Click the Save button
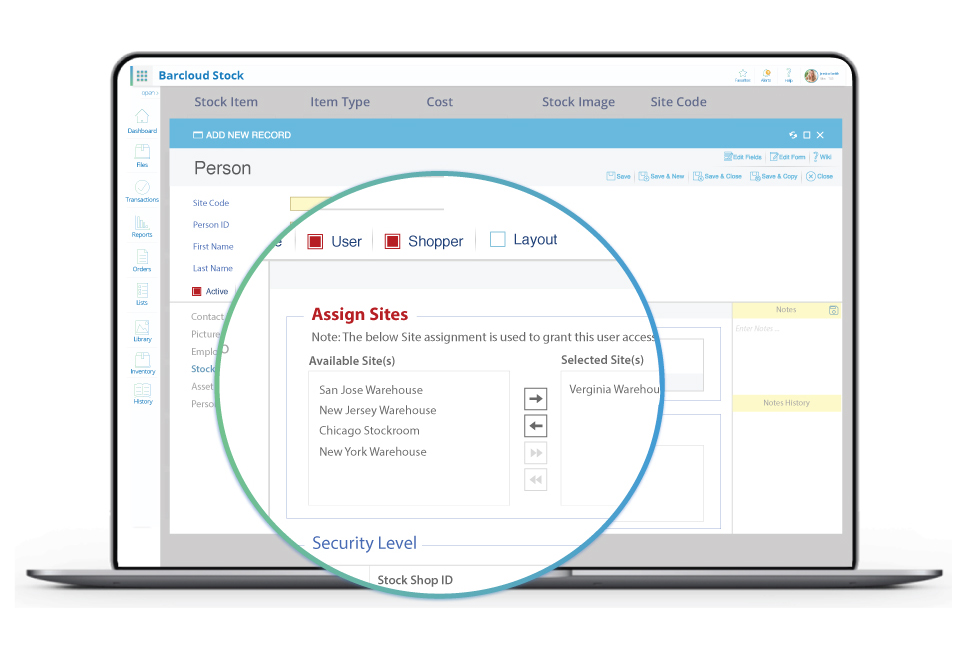Screen dimensions: 977x651 point(619,176)
